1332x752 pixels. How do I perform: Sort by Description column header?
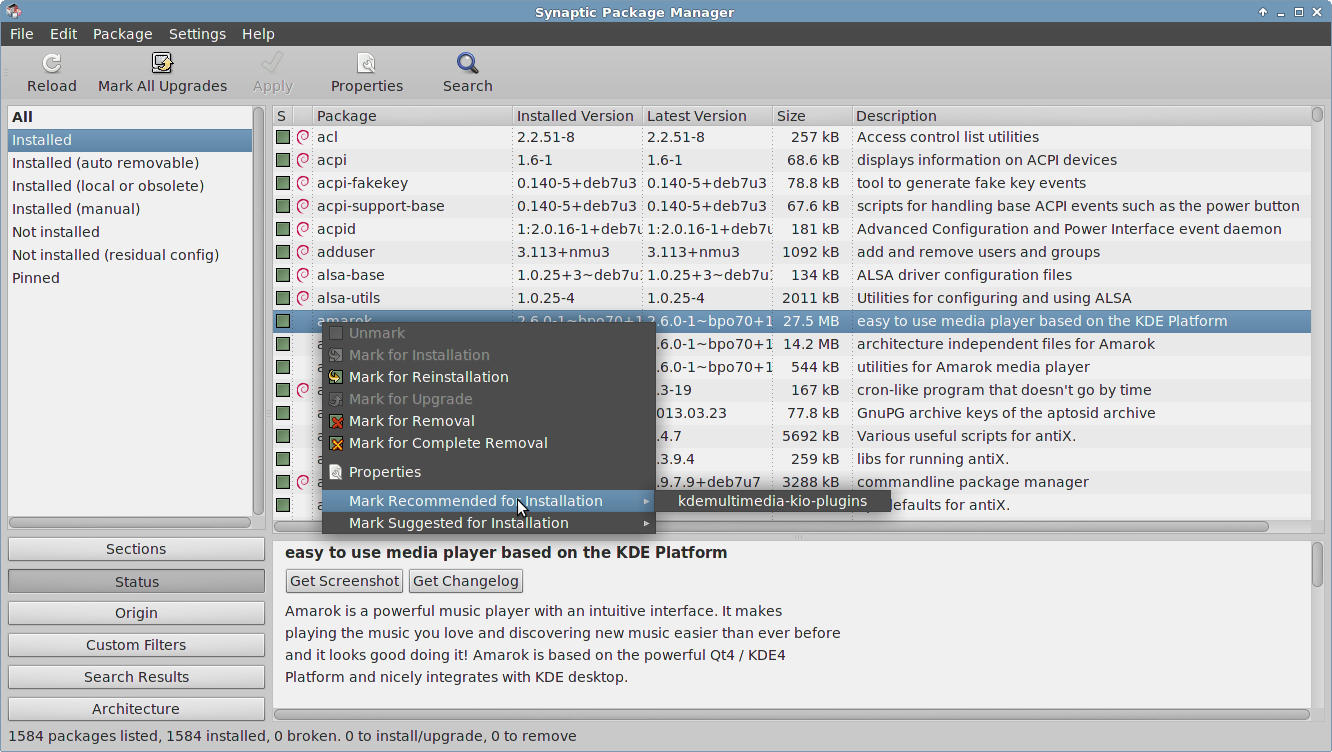(1081, 116)
